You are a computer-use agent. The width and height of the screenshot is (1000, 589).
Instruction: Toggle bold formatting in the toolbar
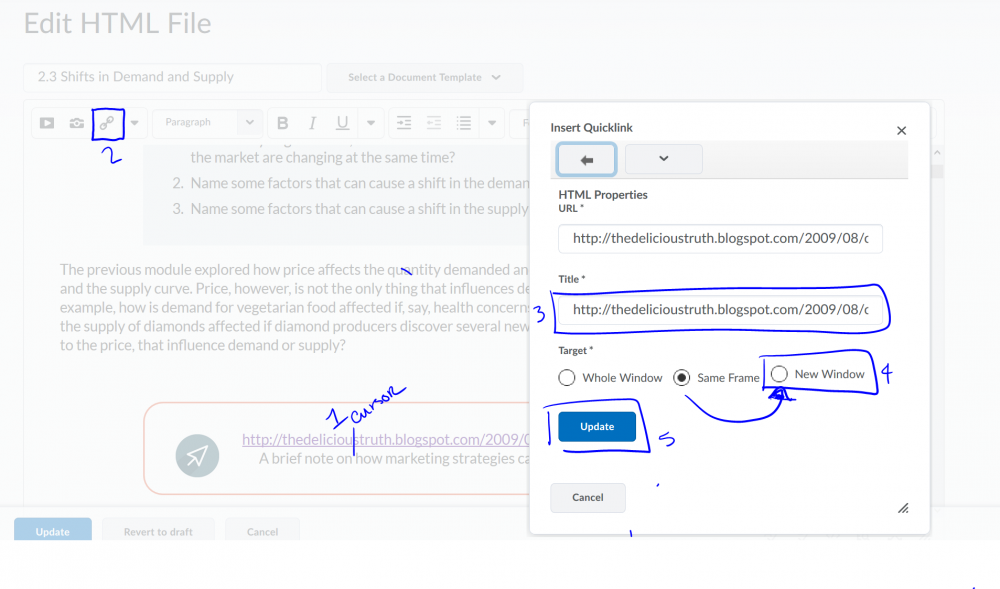pyautogui.click(x=283, y=123)
